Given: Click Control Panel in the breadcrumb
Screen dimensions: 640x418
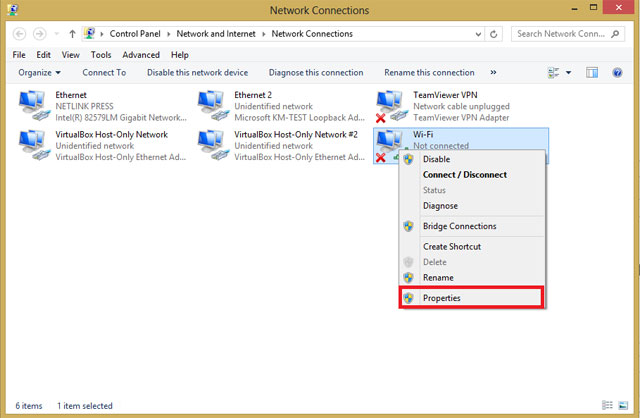Looking at the screenshot, I should (135, 34).
